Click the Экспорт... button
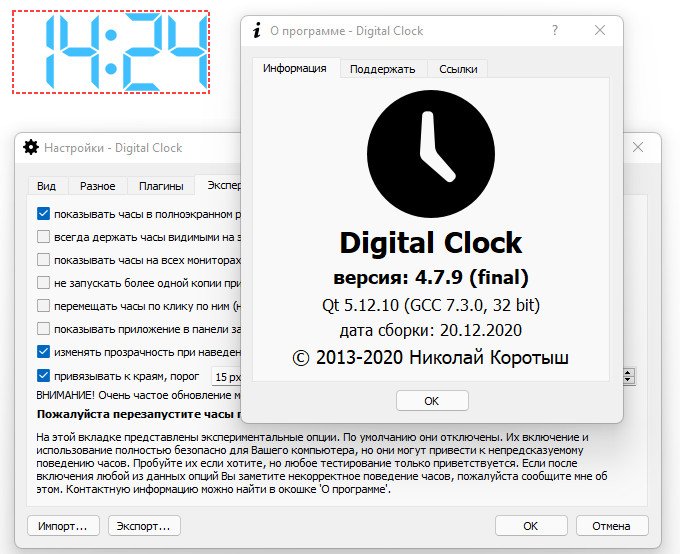Screen dimensions: 680x554 144,526
